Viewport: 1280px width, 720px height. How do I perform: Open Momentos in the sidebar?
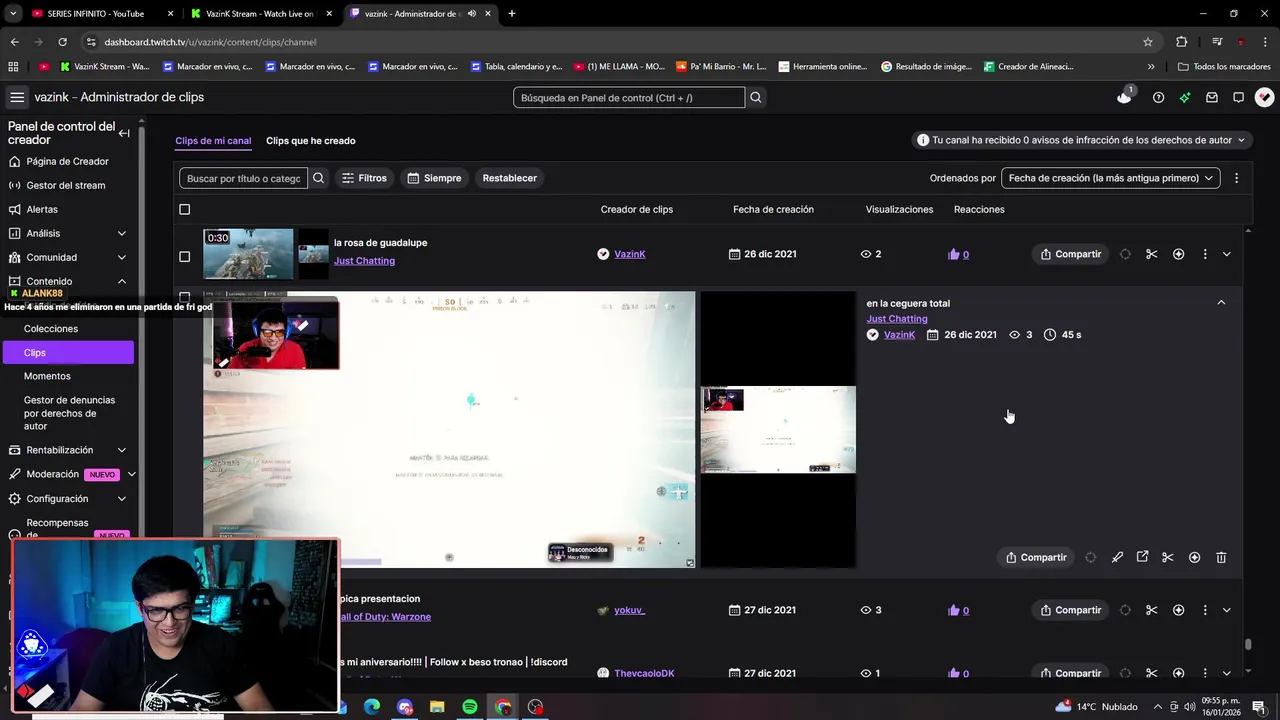click(47, 376)
